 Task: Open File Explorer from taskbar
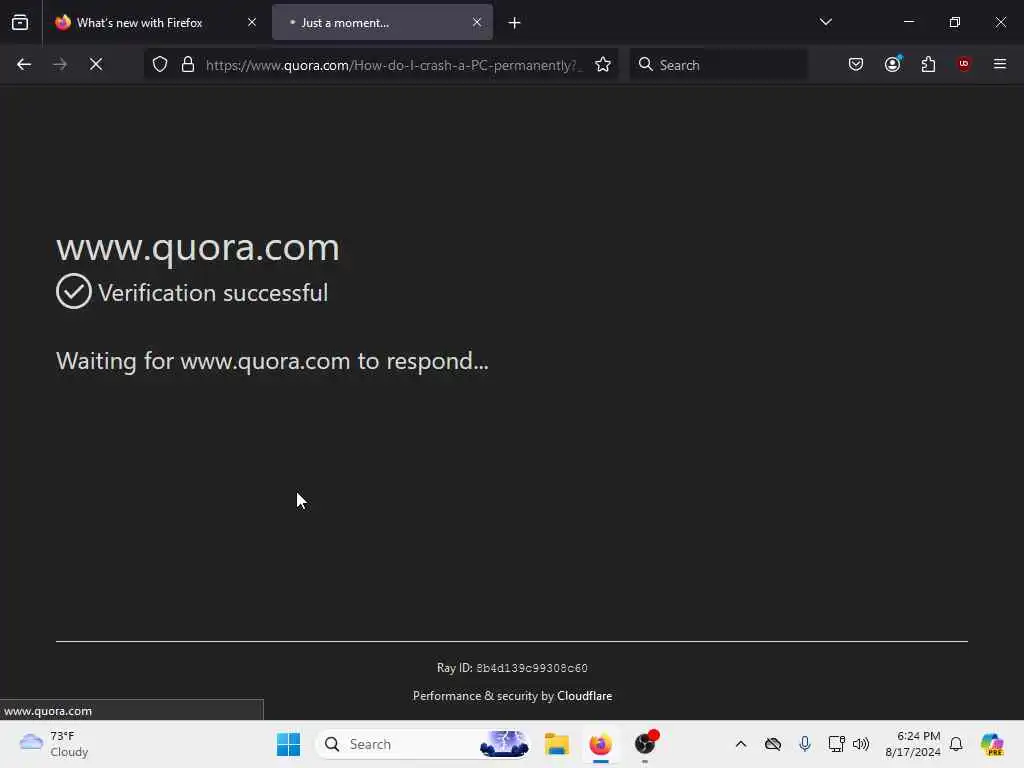pyautogui.click(x=557, y=744)
